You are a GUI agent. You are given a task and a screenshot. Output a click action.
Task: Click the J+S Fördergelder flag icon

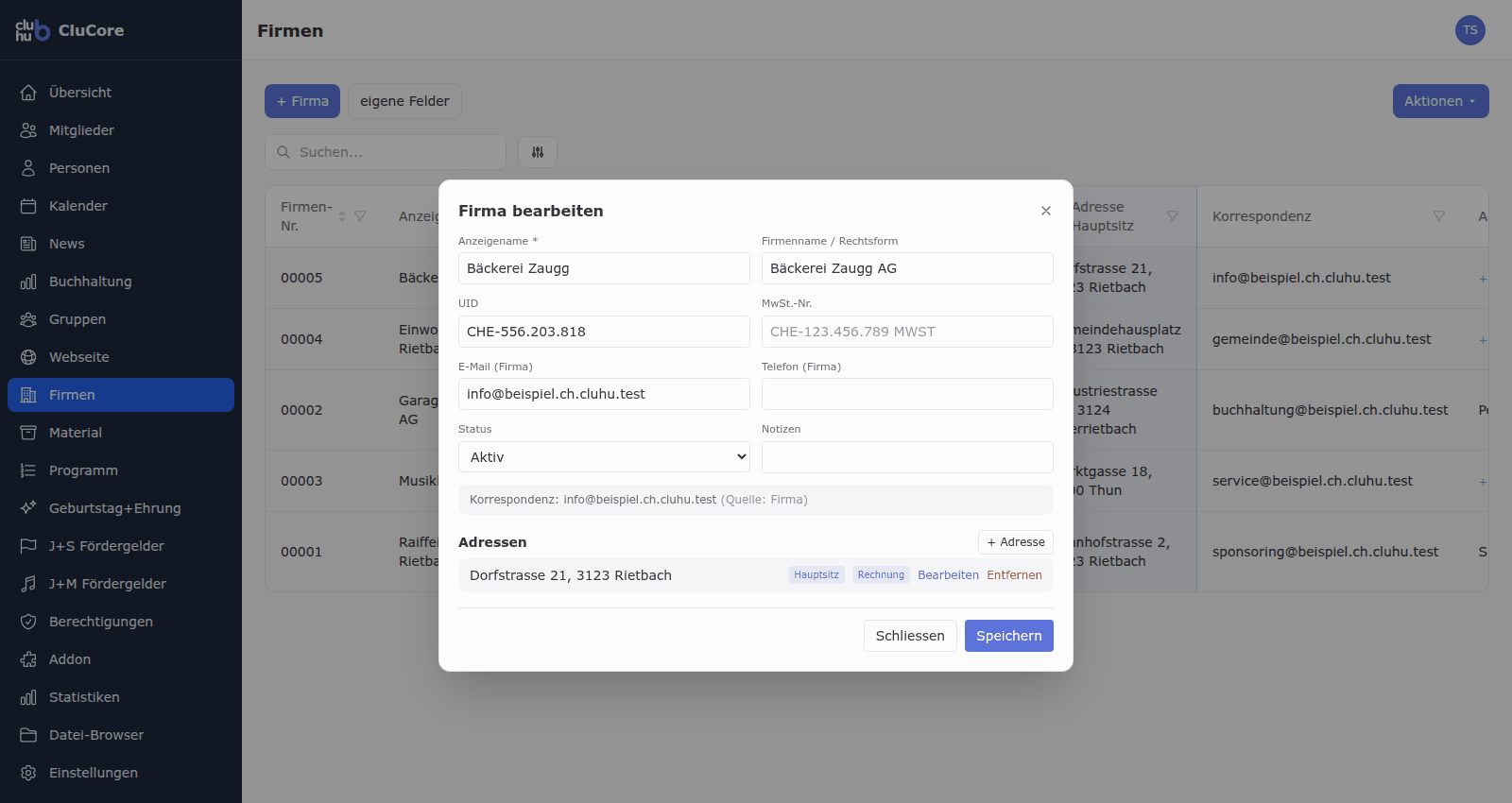[x=28, y=546]
